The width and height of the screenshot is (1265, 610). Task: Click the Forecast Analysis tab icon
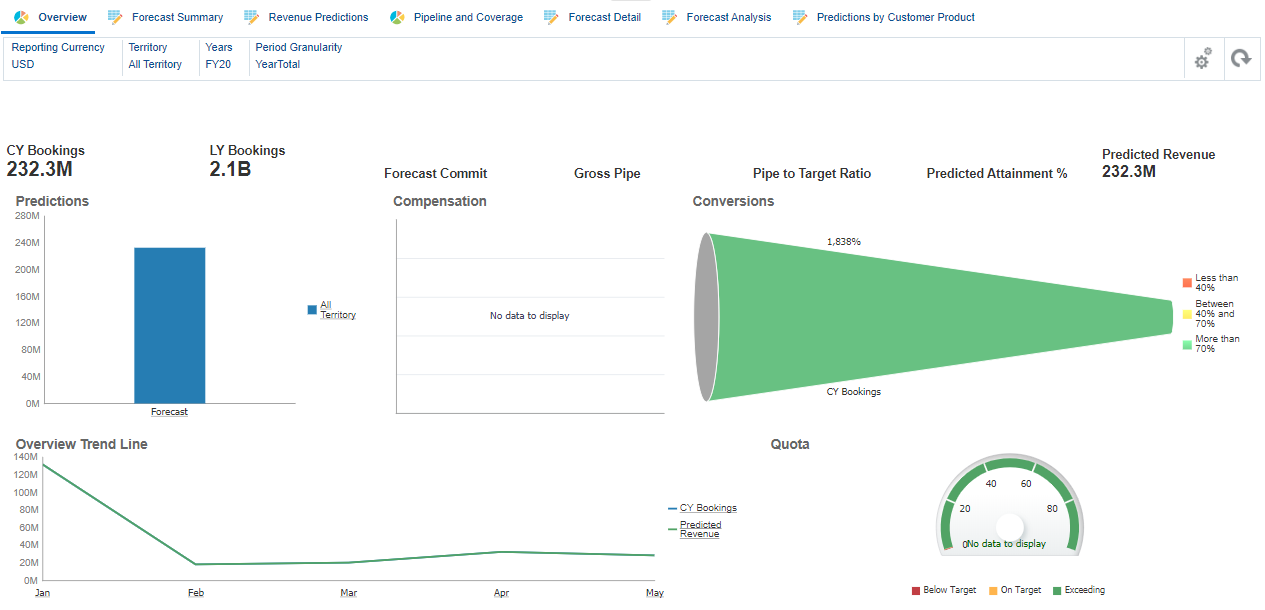click(x=668, y=16)
